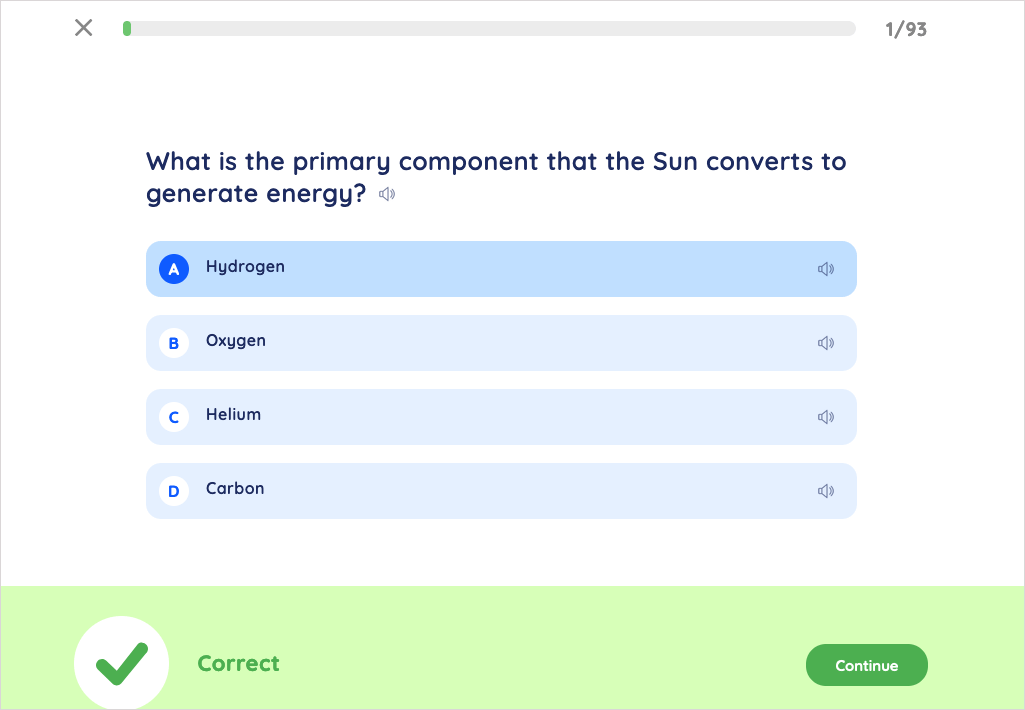Choose the Carbon answer option

(501, 490)
